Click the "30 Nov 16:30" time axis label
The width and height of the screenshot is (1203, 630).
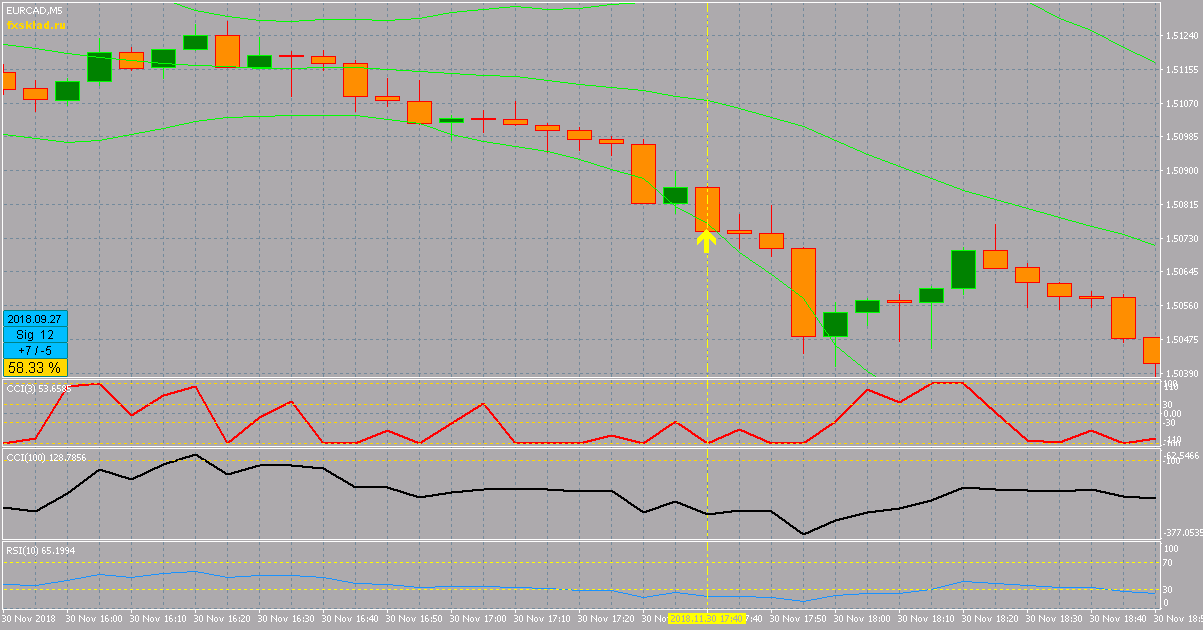point(286,620)
